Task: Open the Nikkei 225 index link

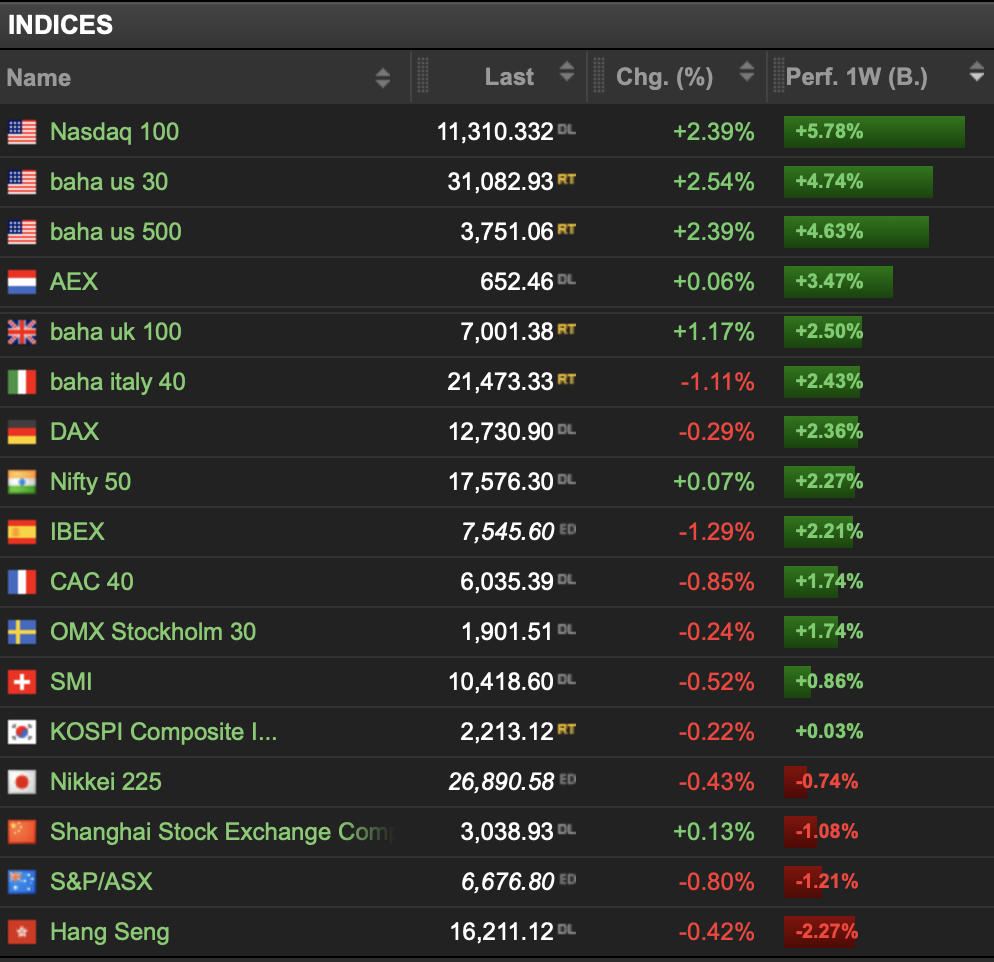Action: pos(106,782)
